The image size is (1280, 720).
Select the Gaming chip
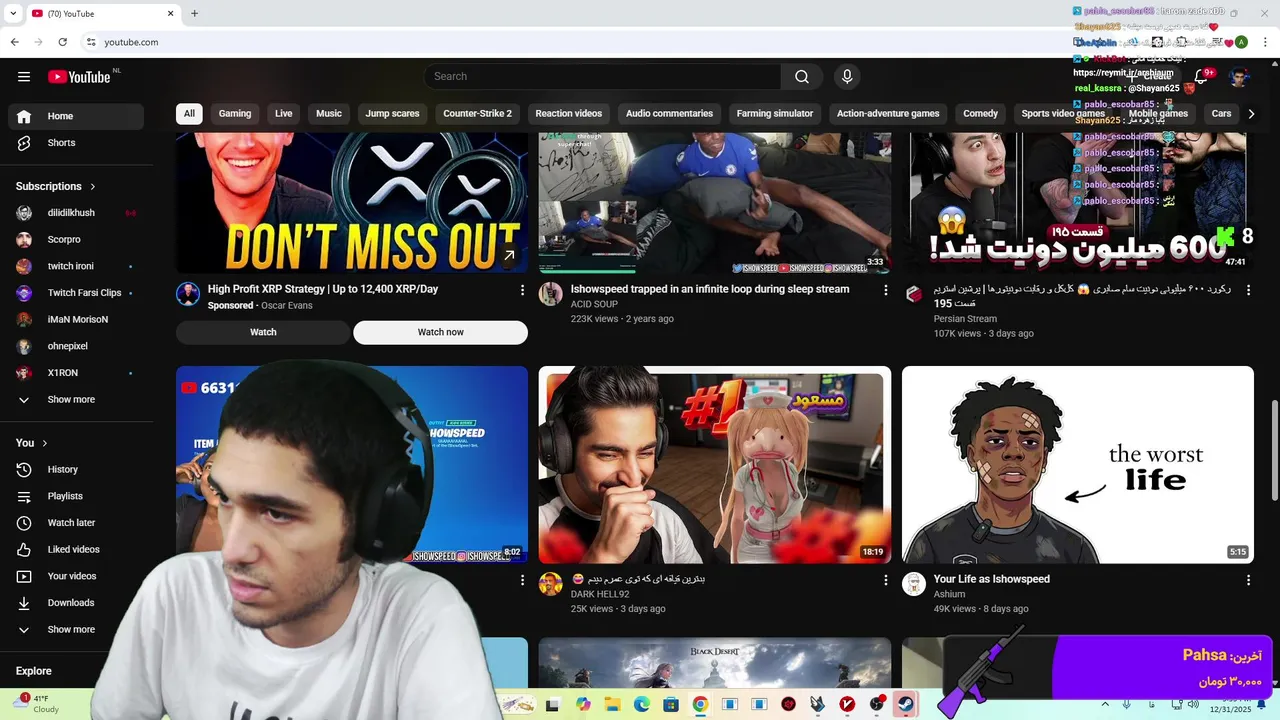pos(235,114)
